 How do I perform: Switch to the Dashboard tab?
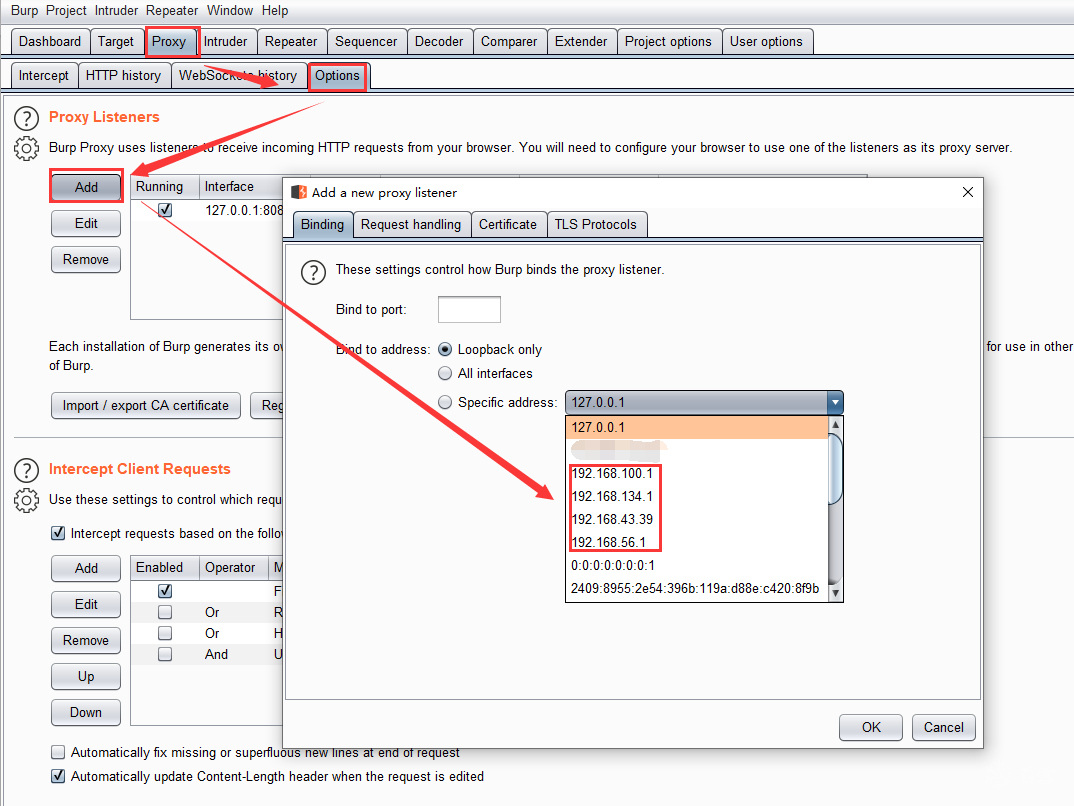click(x=50, y=41)
